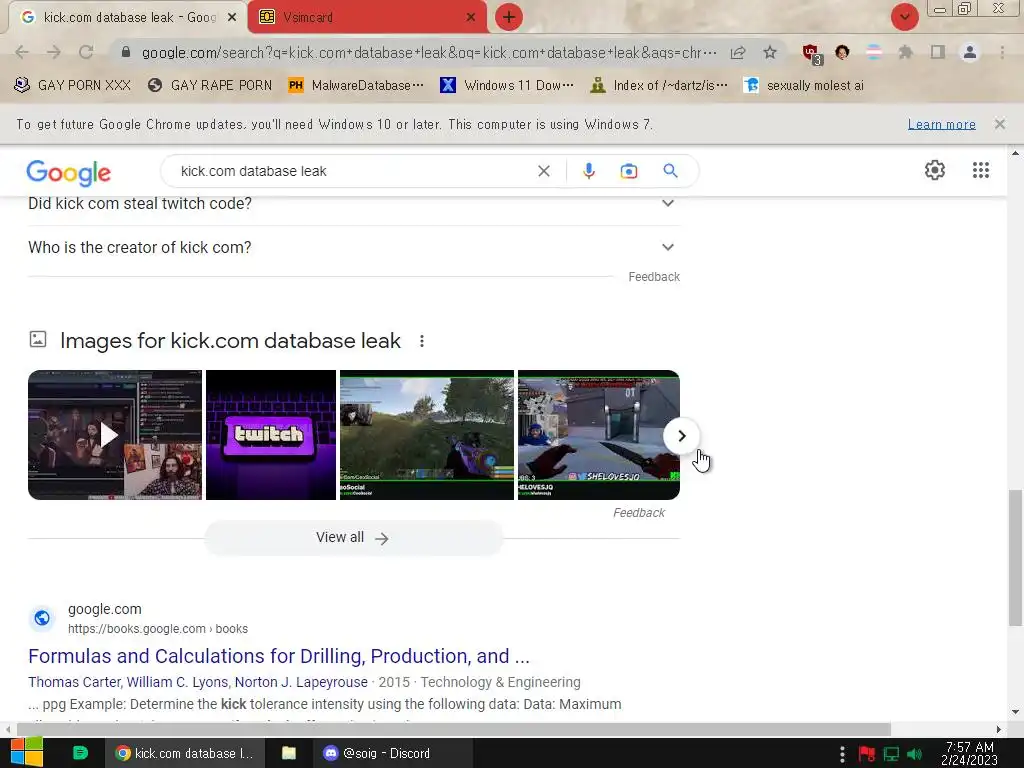
Task: Open the SHELOVESJQ game thumbnail
Action: pos(599,435)
